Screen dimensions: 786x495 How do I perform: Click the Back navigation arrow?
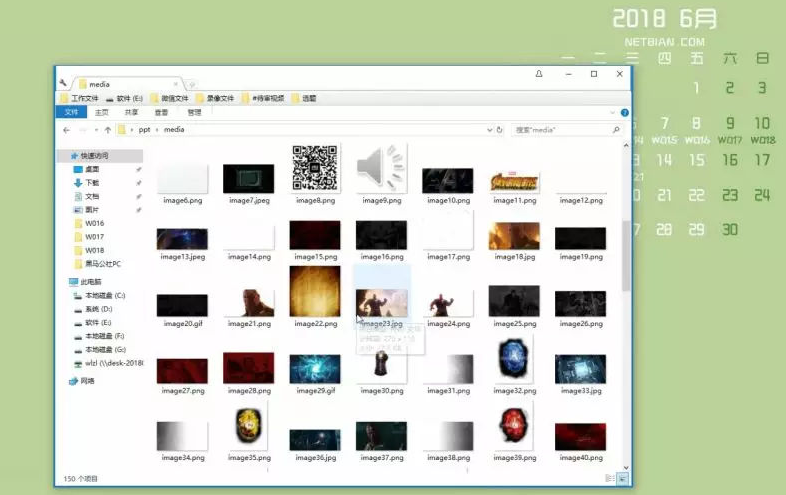[x=67, y=130]
